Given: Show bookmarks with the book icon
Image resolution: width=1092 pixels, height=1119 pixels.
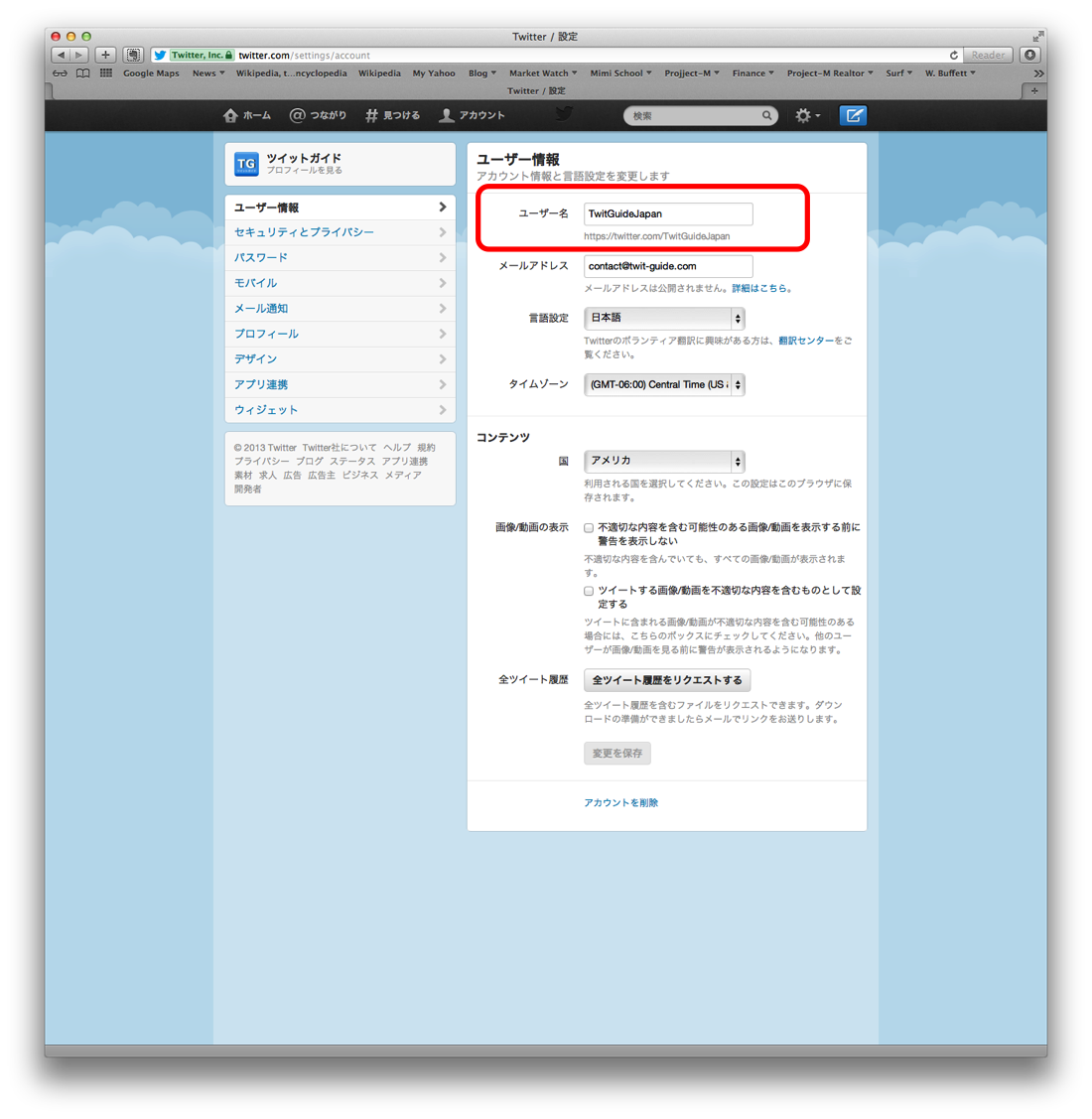Looking at the screenshot, I should click(x=83, y=72).
